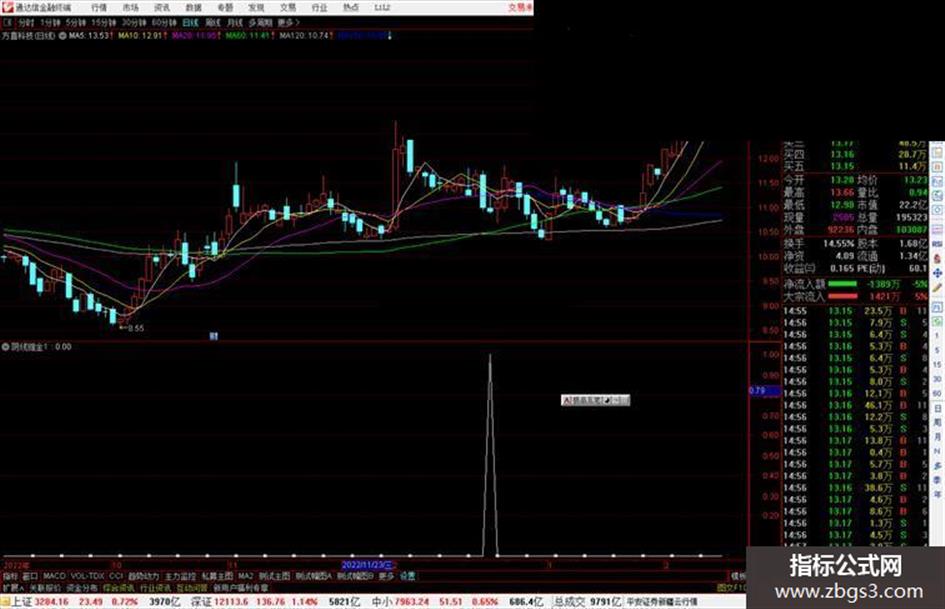The image size is (945, 609).
Task: Select the 15分钟 chart period
Action: (103, 22)
